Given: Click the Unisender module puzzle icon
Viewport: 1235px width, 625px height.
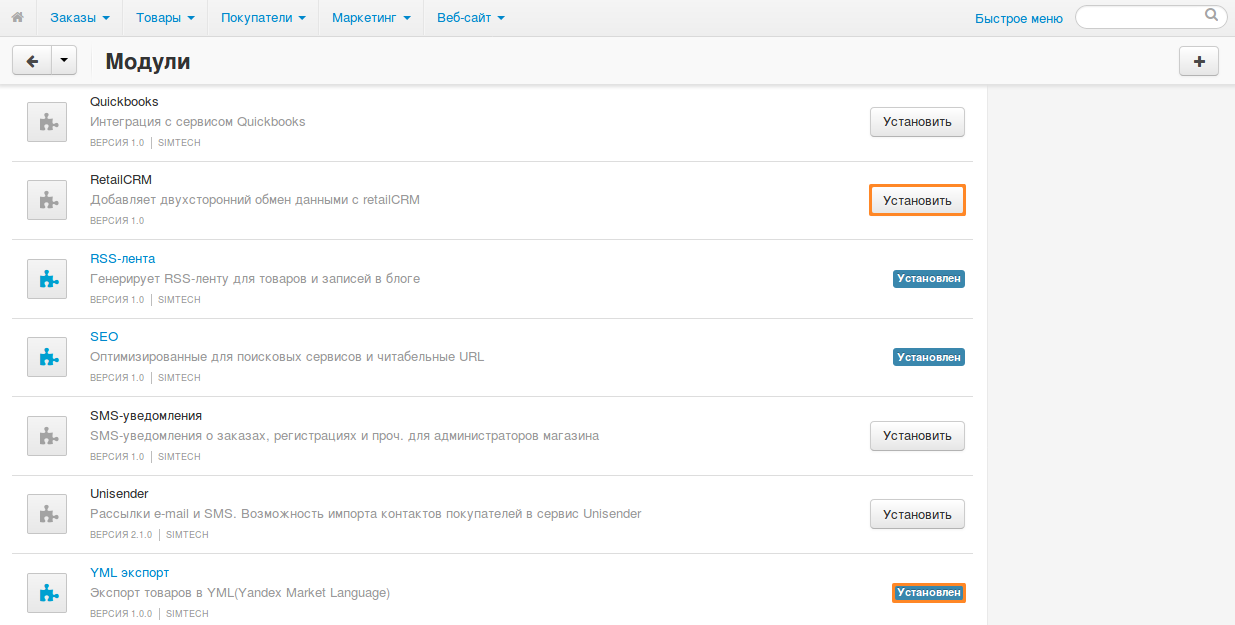Looking at the screenshot, I should (47, 514).
